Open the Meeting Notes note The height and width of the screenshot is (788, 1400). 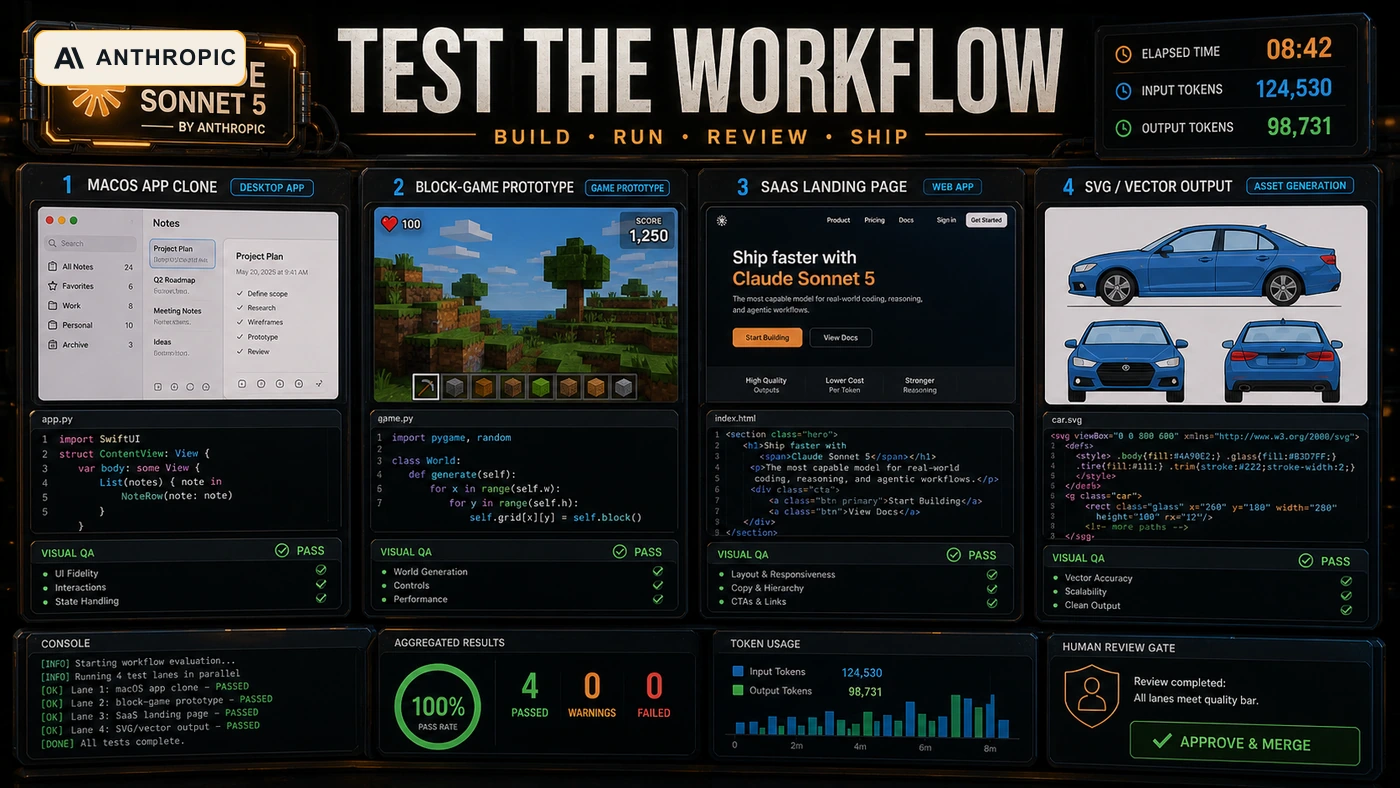click(x=183, y=315)
